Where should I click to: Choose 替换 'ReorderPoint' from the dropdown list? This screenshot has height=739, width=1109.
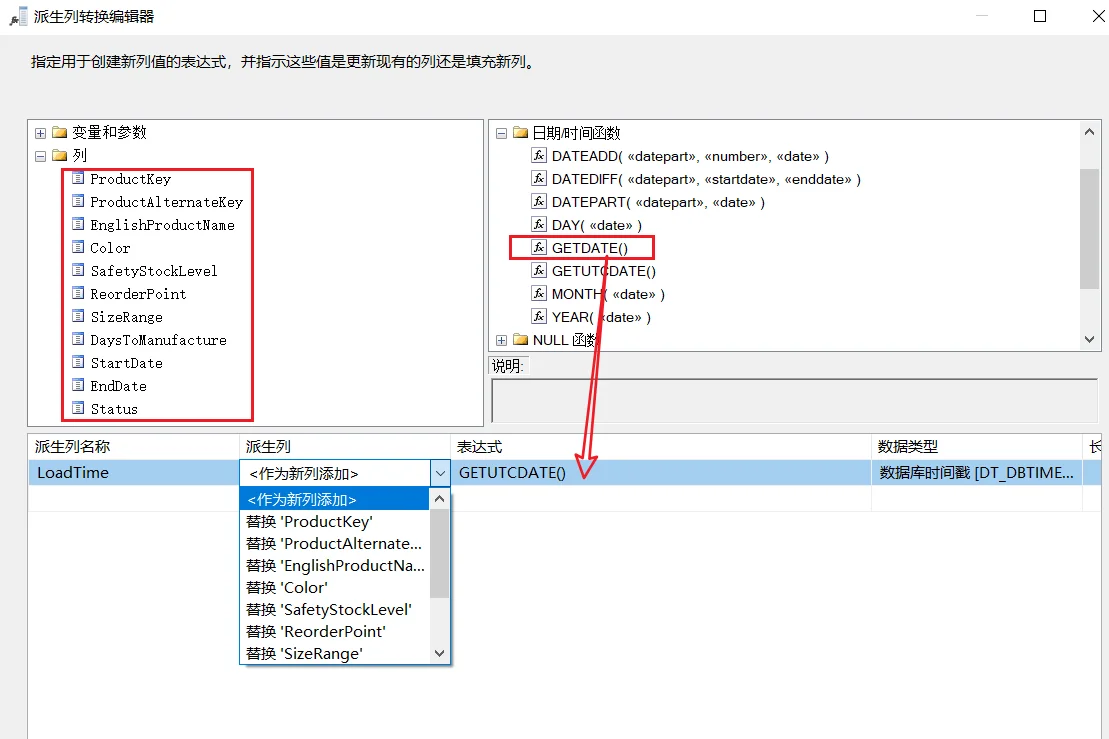pyautogui.click(x=335, y=632)
